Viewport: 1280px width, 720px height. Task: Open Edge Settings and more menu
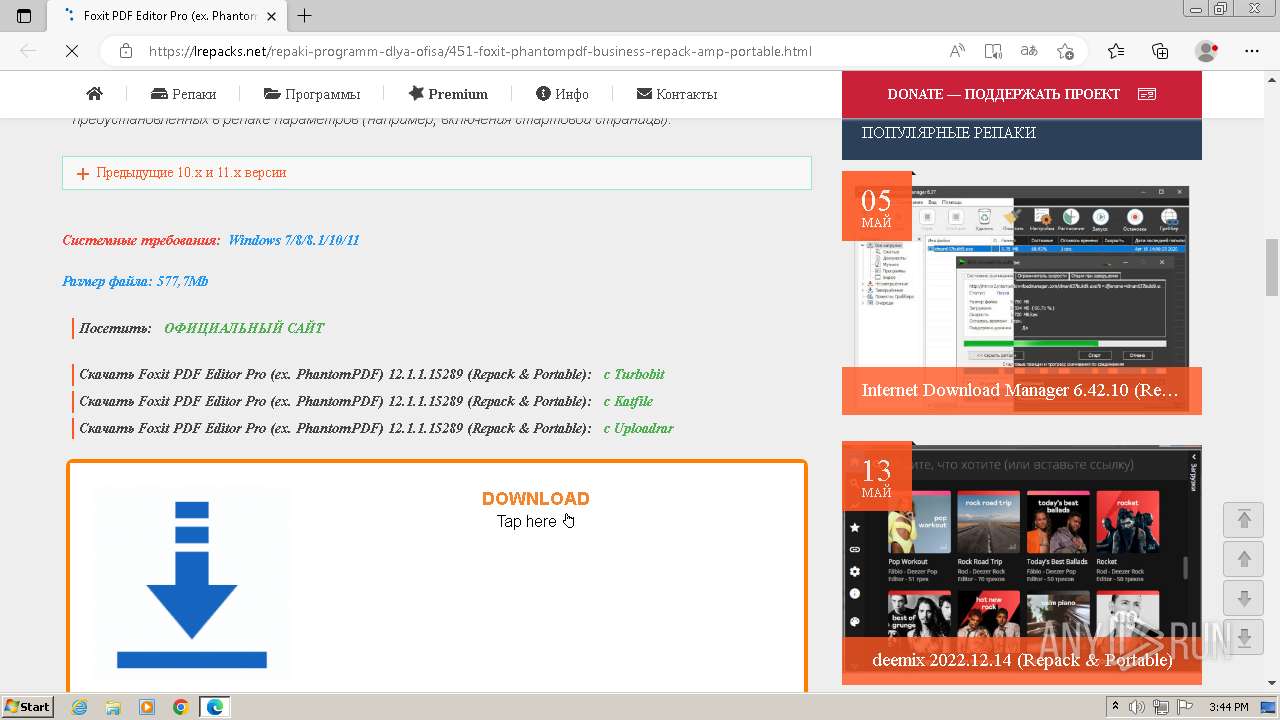click(x=1250, y=51)
